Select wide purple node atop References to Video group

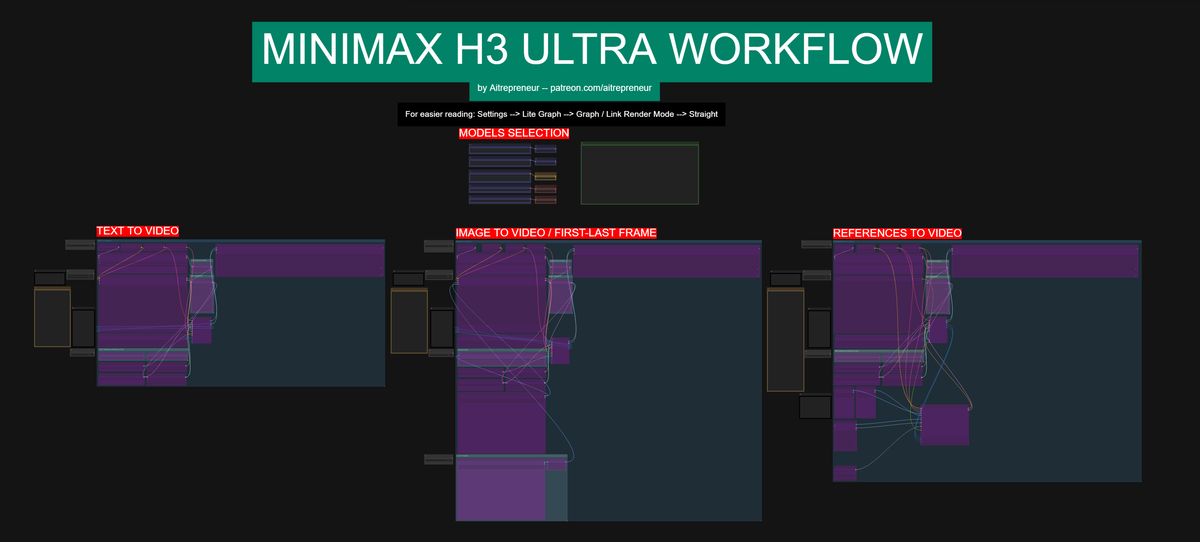1044,262
